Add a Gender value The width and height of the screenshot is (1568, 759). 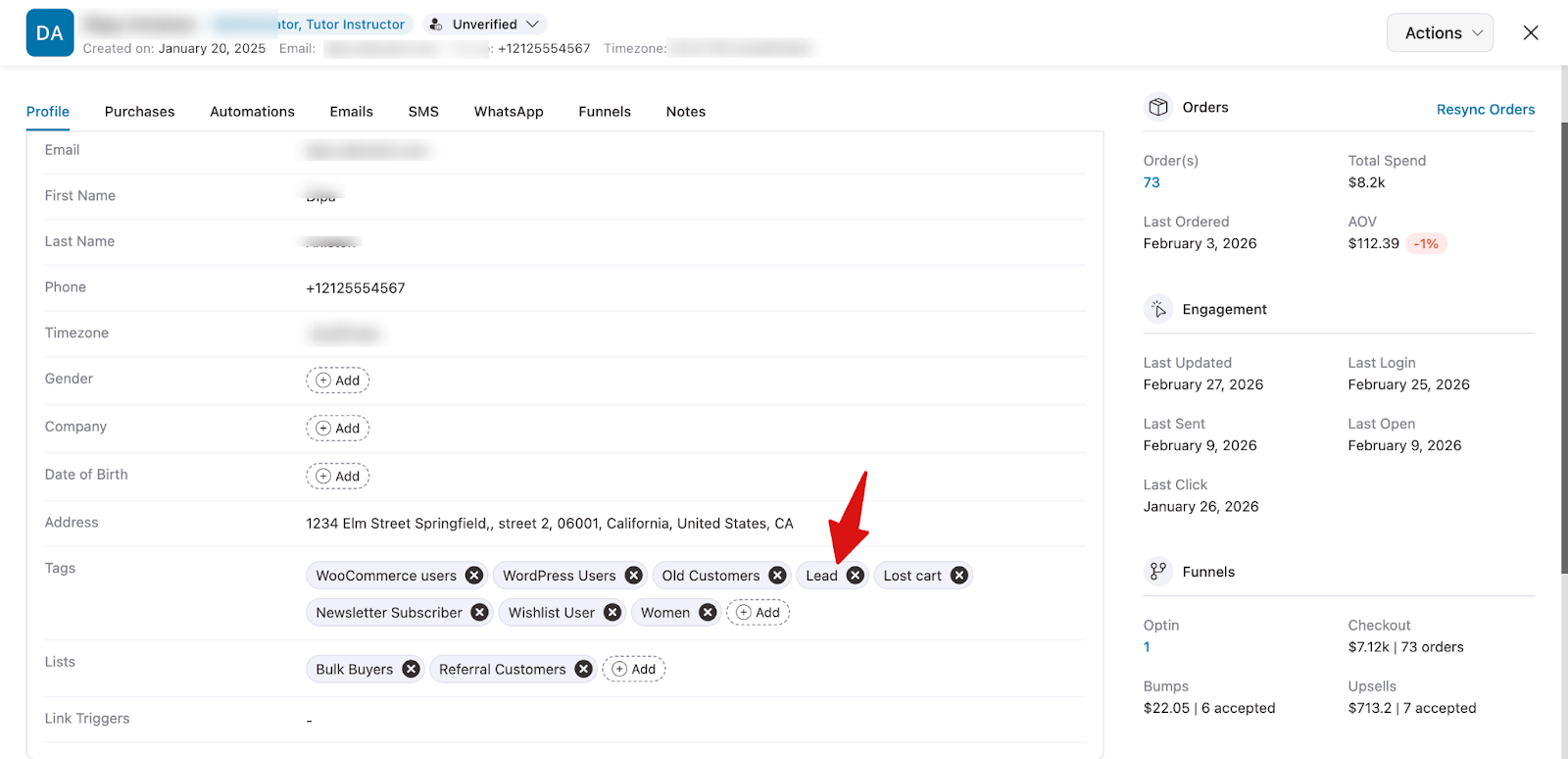point(338,380)
